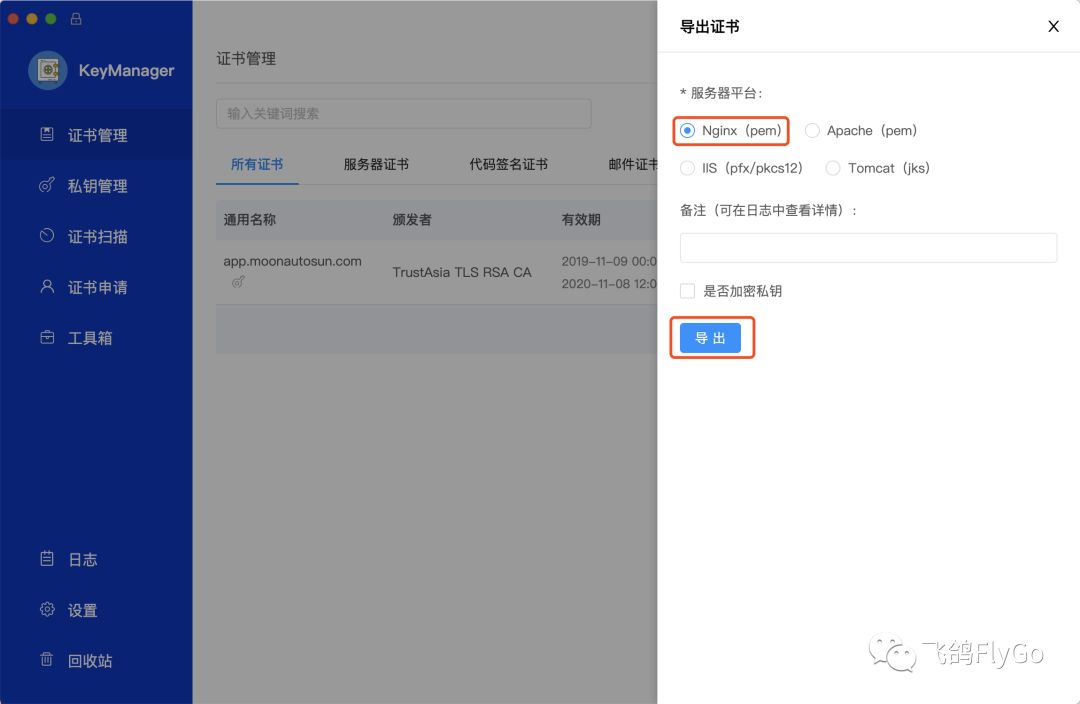Select the IIS (pfx/pkcs12) option
Viewport: 1080px width, 704px height.
[x=688, y=168]
